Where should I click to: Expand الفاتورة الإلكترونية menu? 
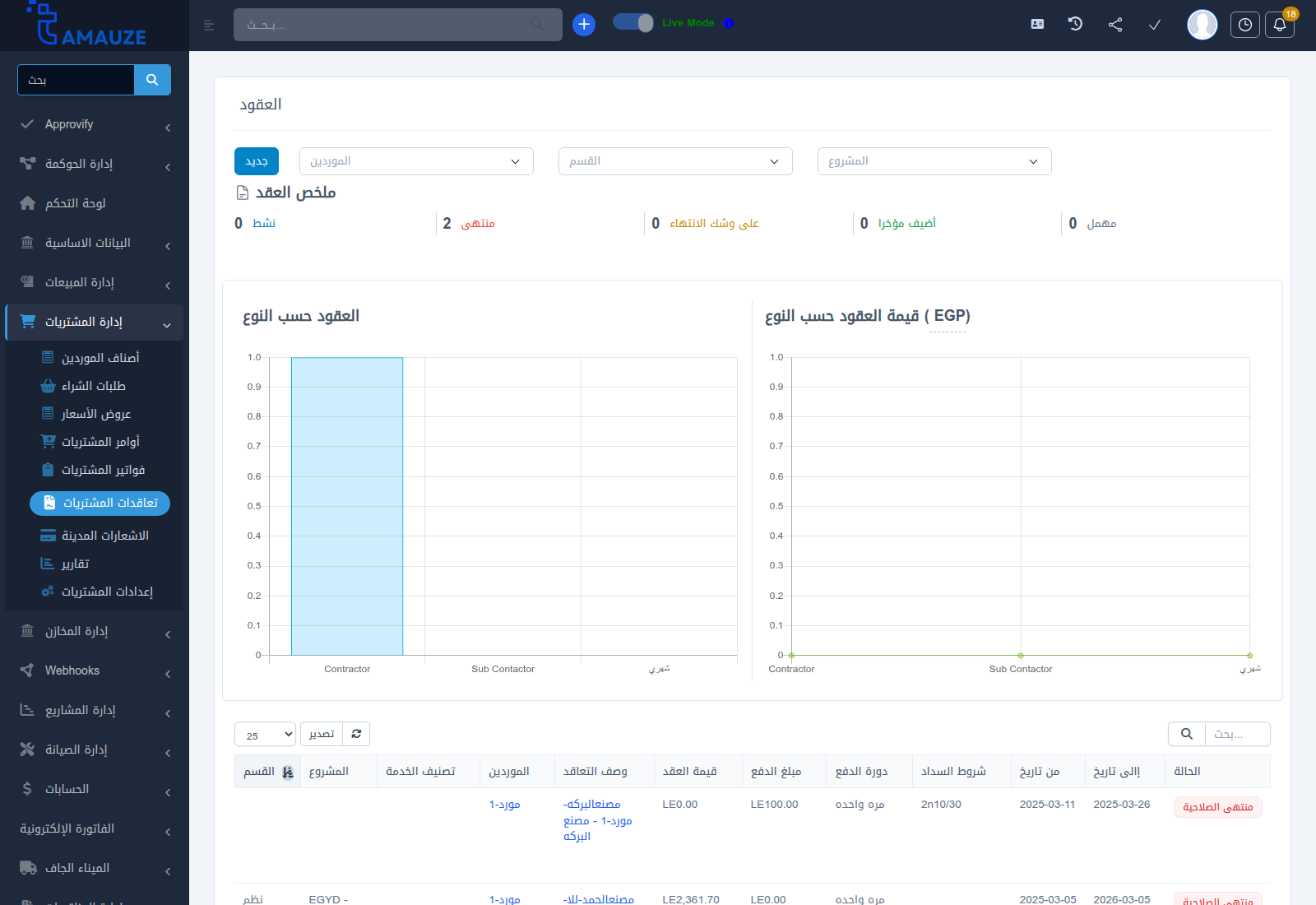pos(95,828)
